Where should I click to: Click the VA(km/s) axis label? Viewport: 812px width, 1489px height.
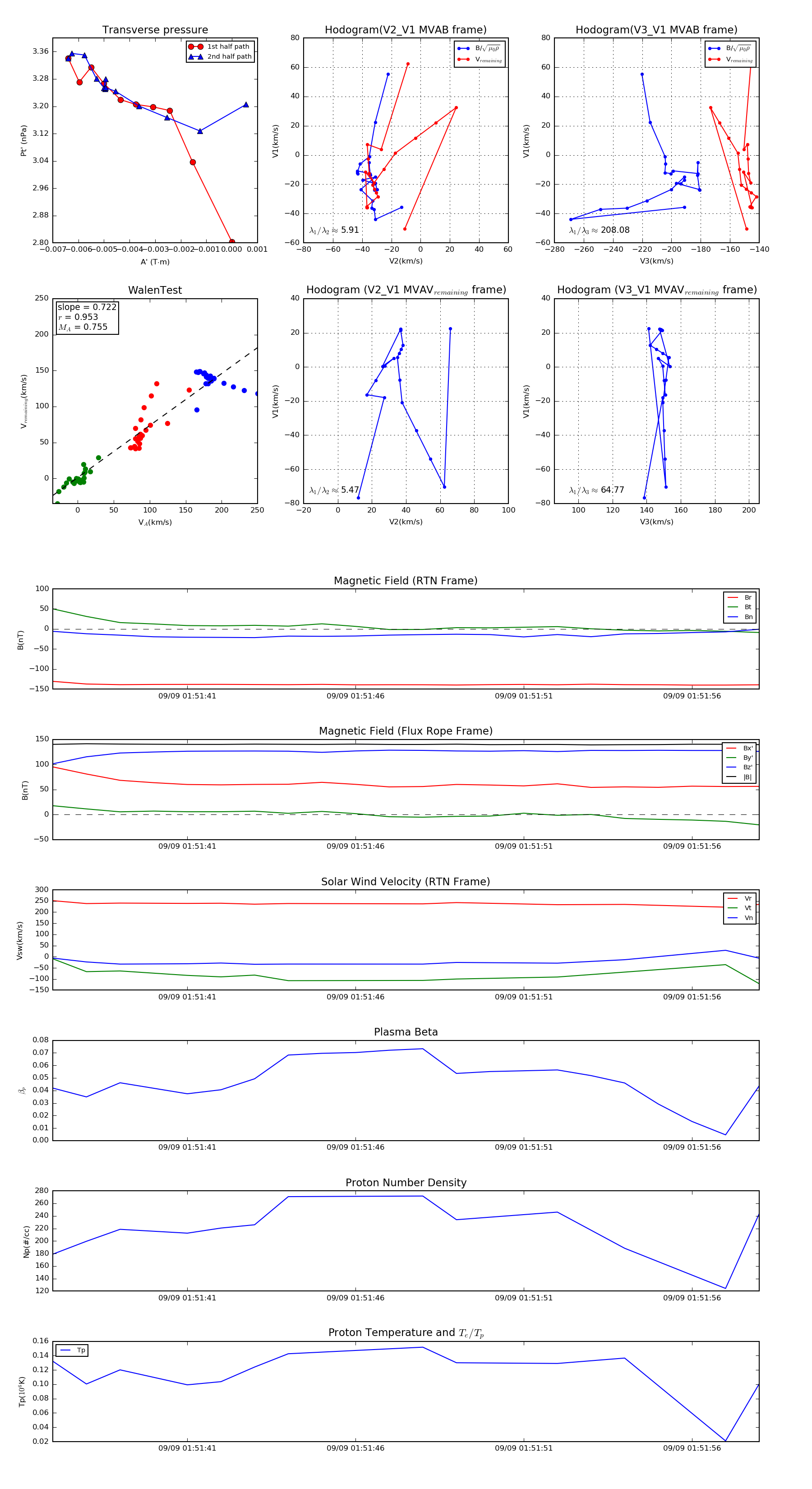pos(155,523)
